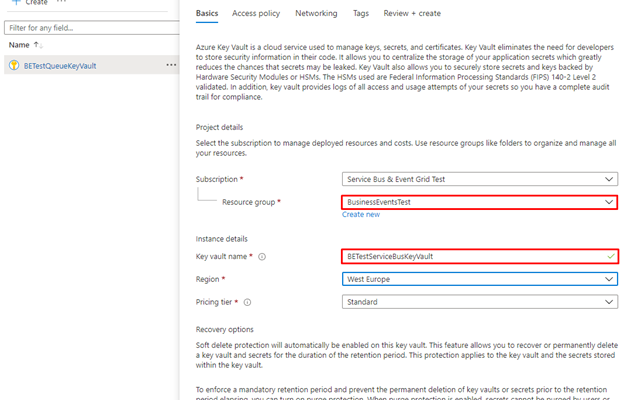Click the Name column sort arrow
Image resolution: width=624 pixels, height=400 pixels.
[x=38, y=45]
